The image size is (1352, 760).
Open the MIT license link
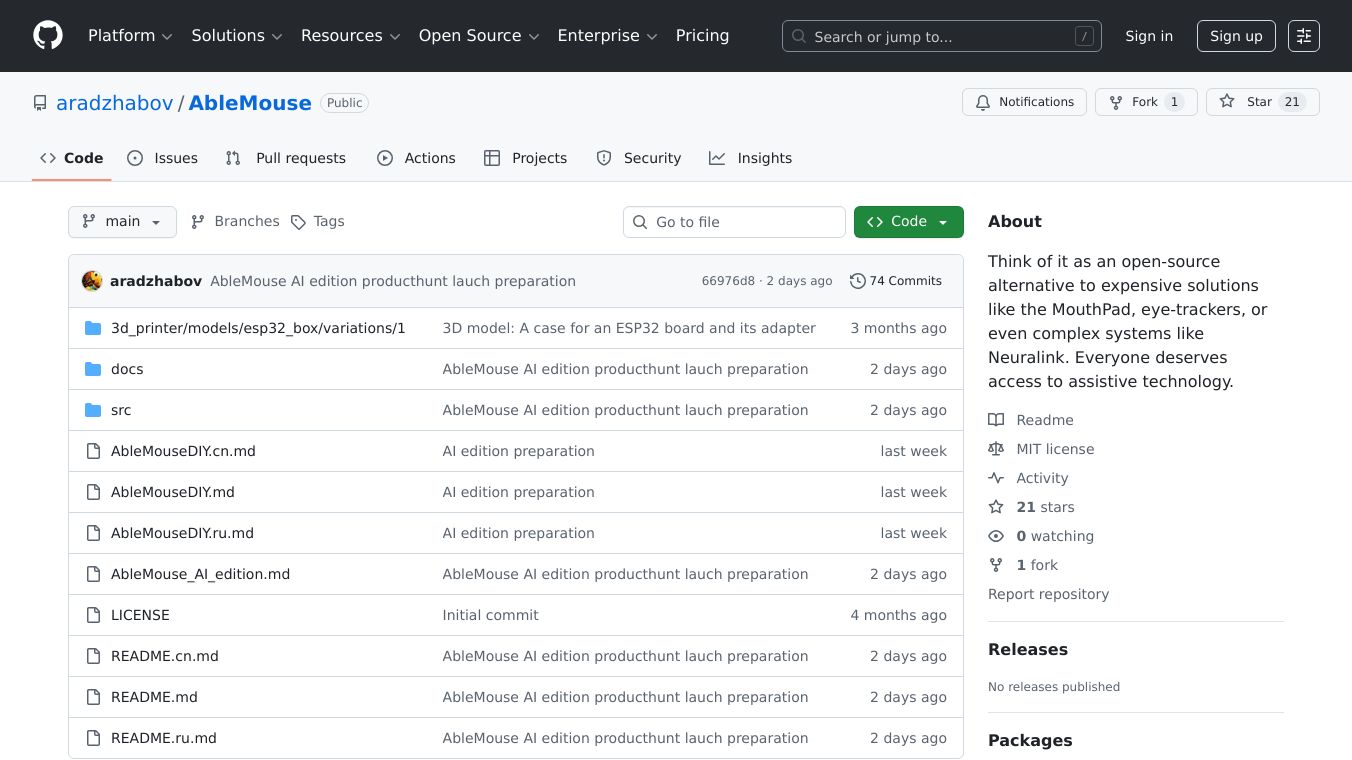point(1055,449)
